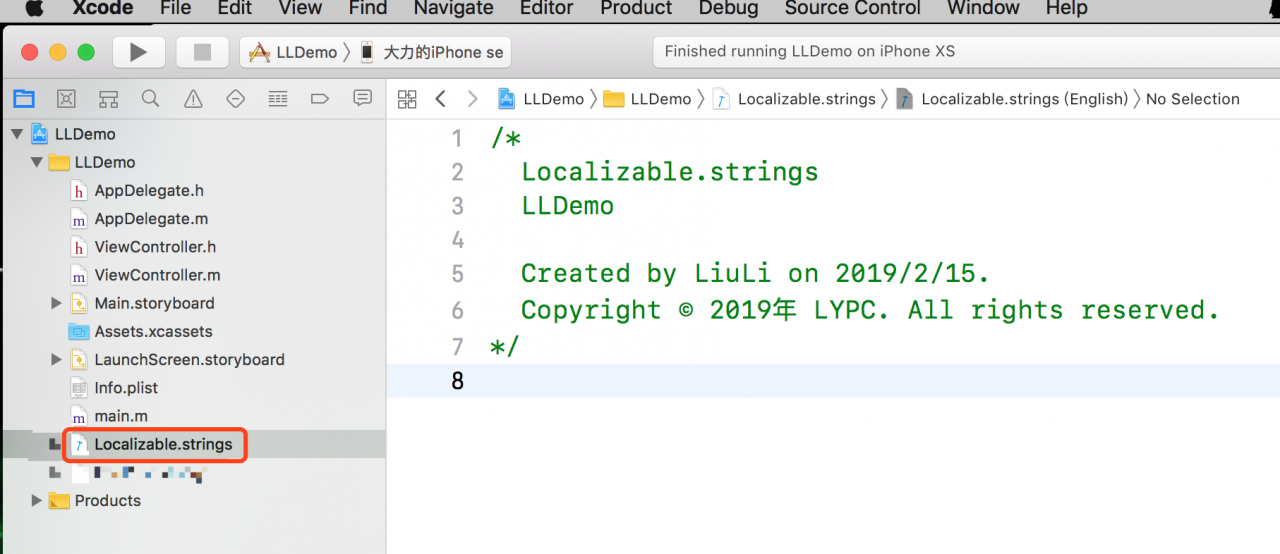Collapse the LLDemo project root
This screenshot has width=1280, height=554.
16,134
